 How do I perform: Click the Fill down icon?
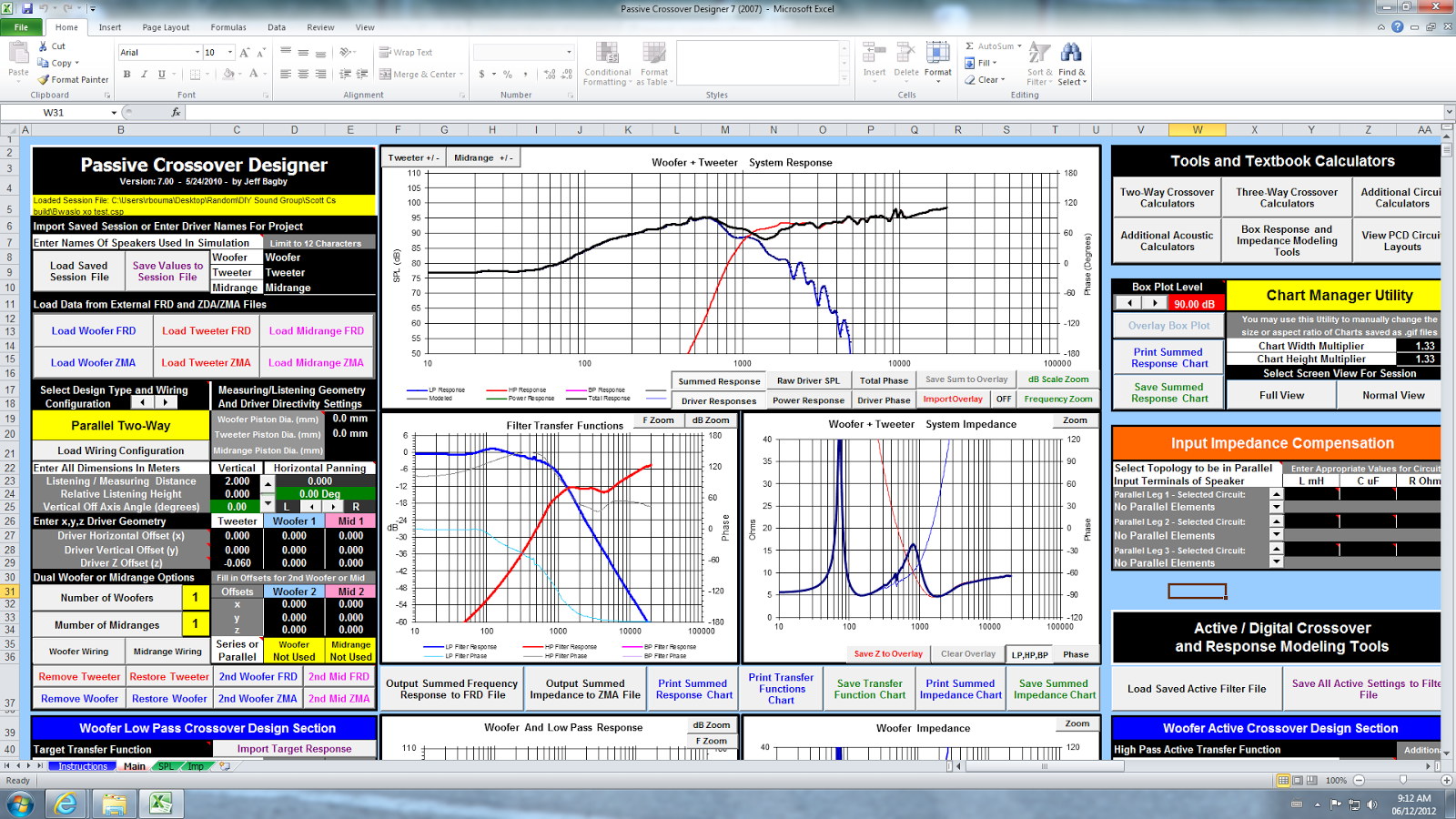point(971,63)
